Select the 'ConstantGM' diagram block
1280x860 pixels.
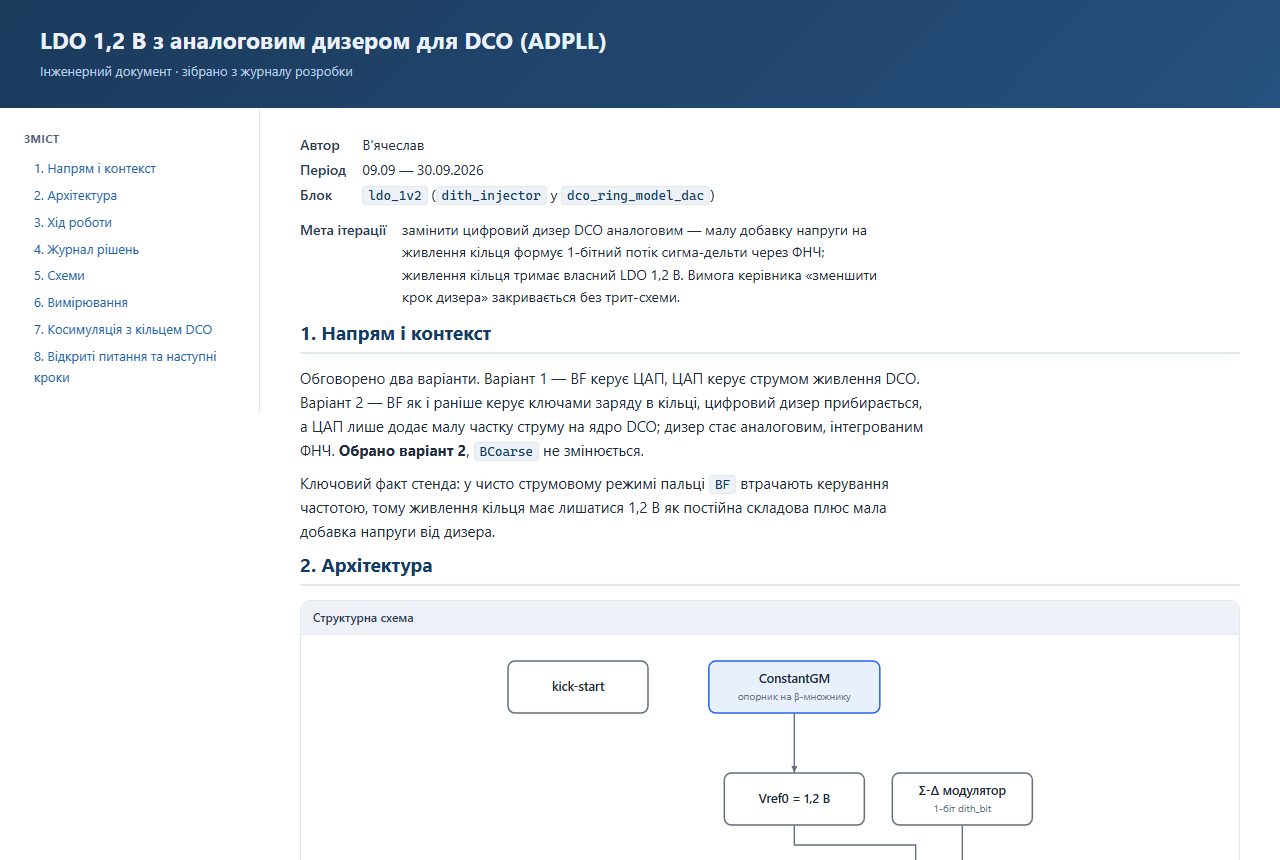pyautogui.click(x=794, y=687)
